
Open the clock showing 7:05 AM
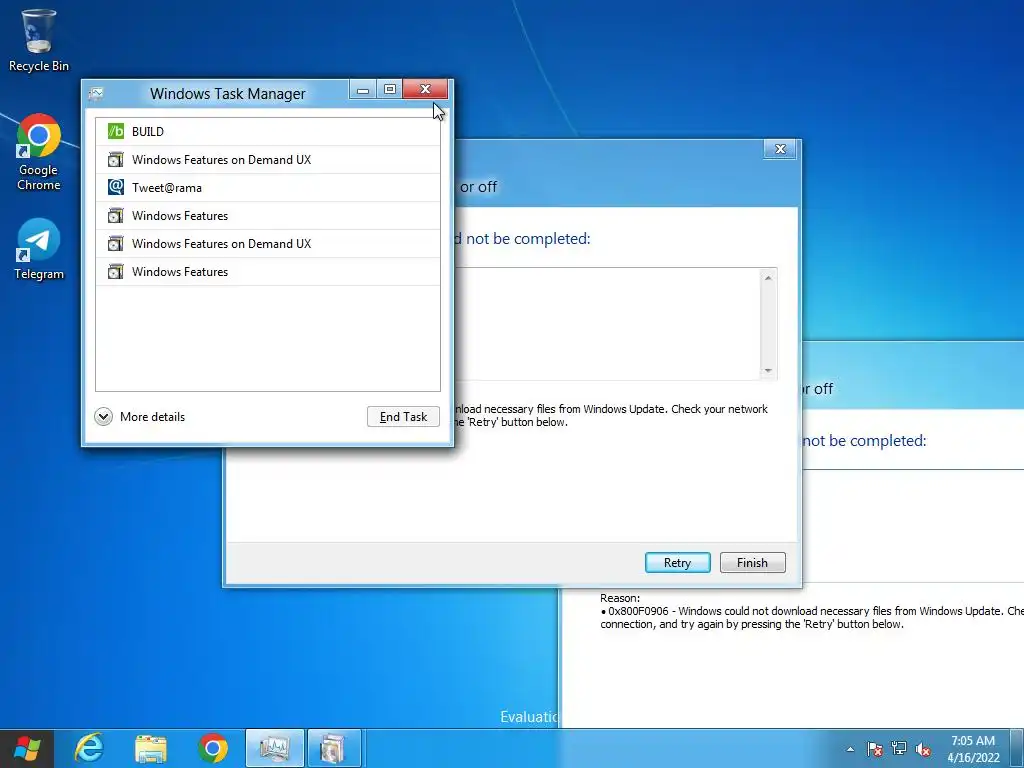point(973,749)
